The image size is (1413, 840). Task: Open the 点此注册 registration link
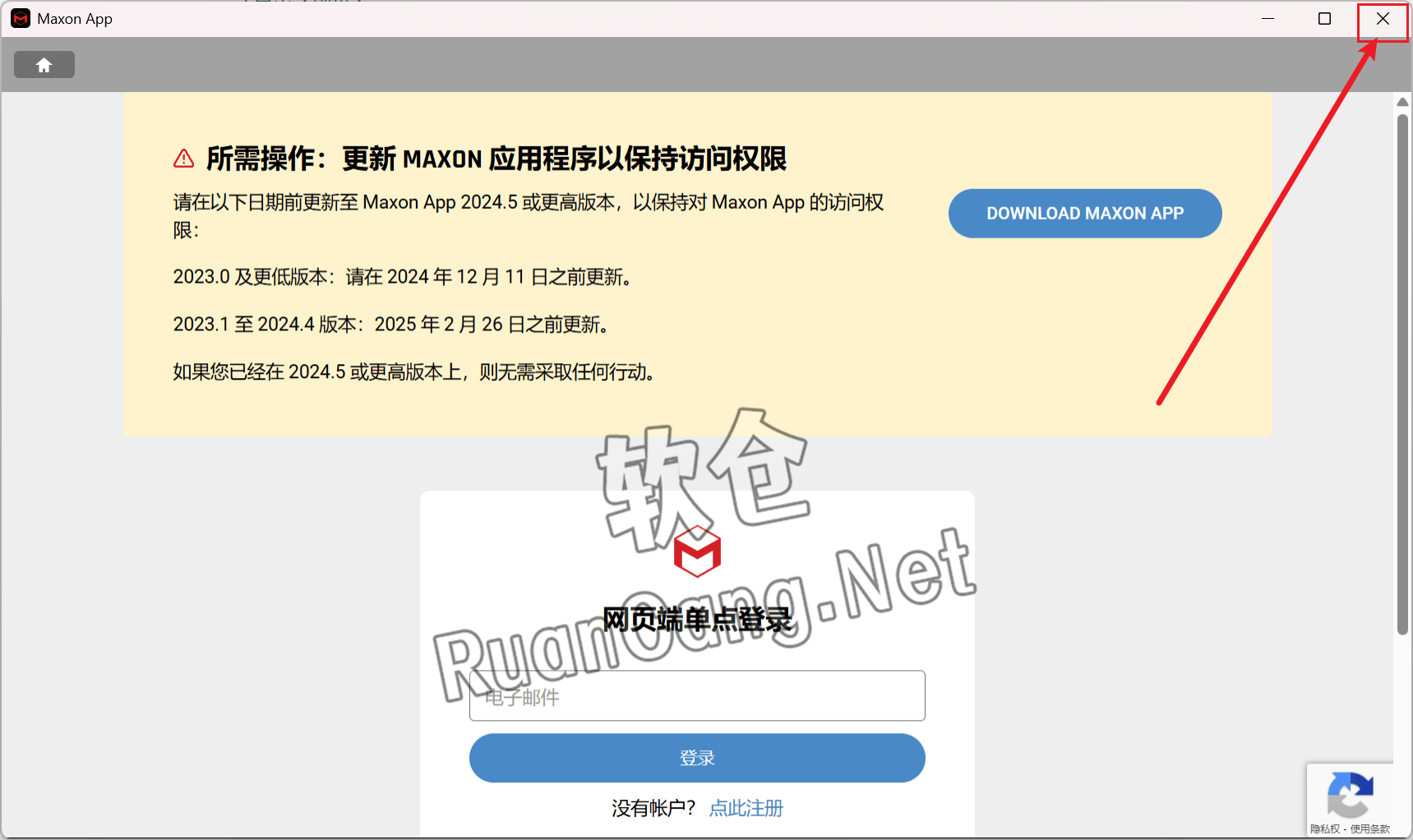pyautogui.click(x=746, y=809)
